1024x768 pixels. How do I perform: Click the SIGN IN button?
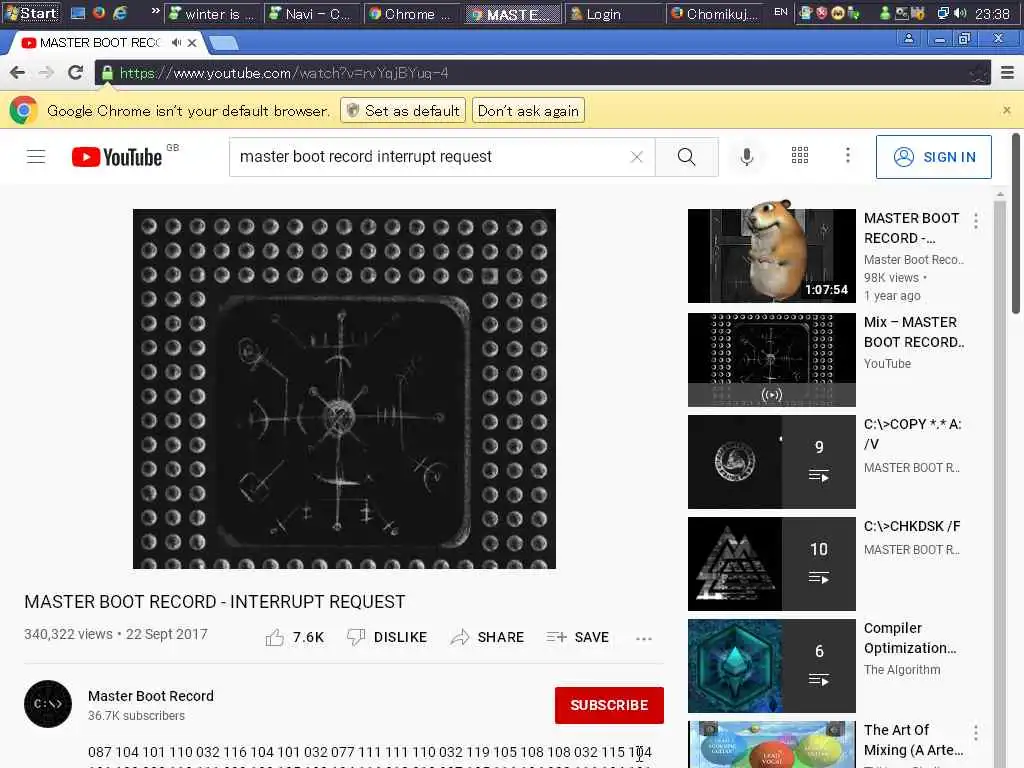933,157
